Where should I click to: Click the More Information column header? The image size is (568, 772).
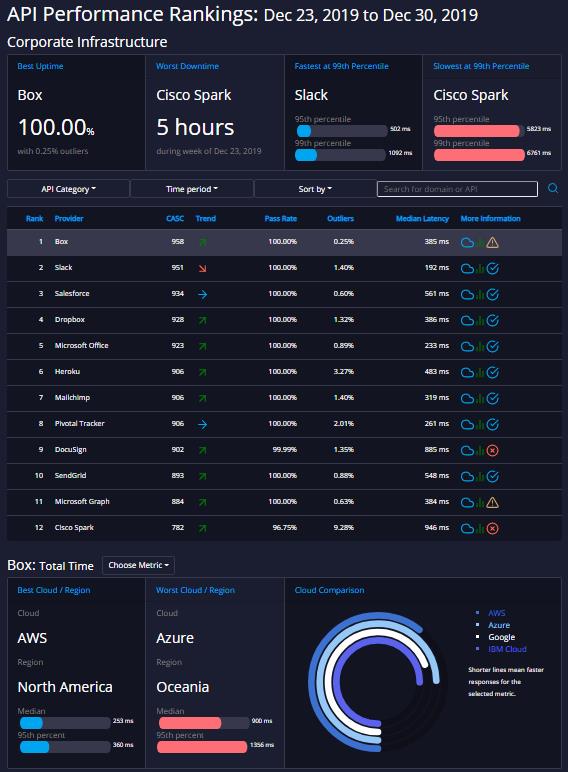[x=490, y=219]
